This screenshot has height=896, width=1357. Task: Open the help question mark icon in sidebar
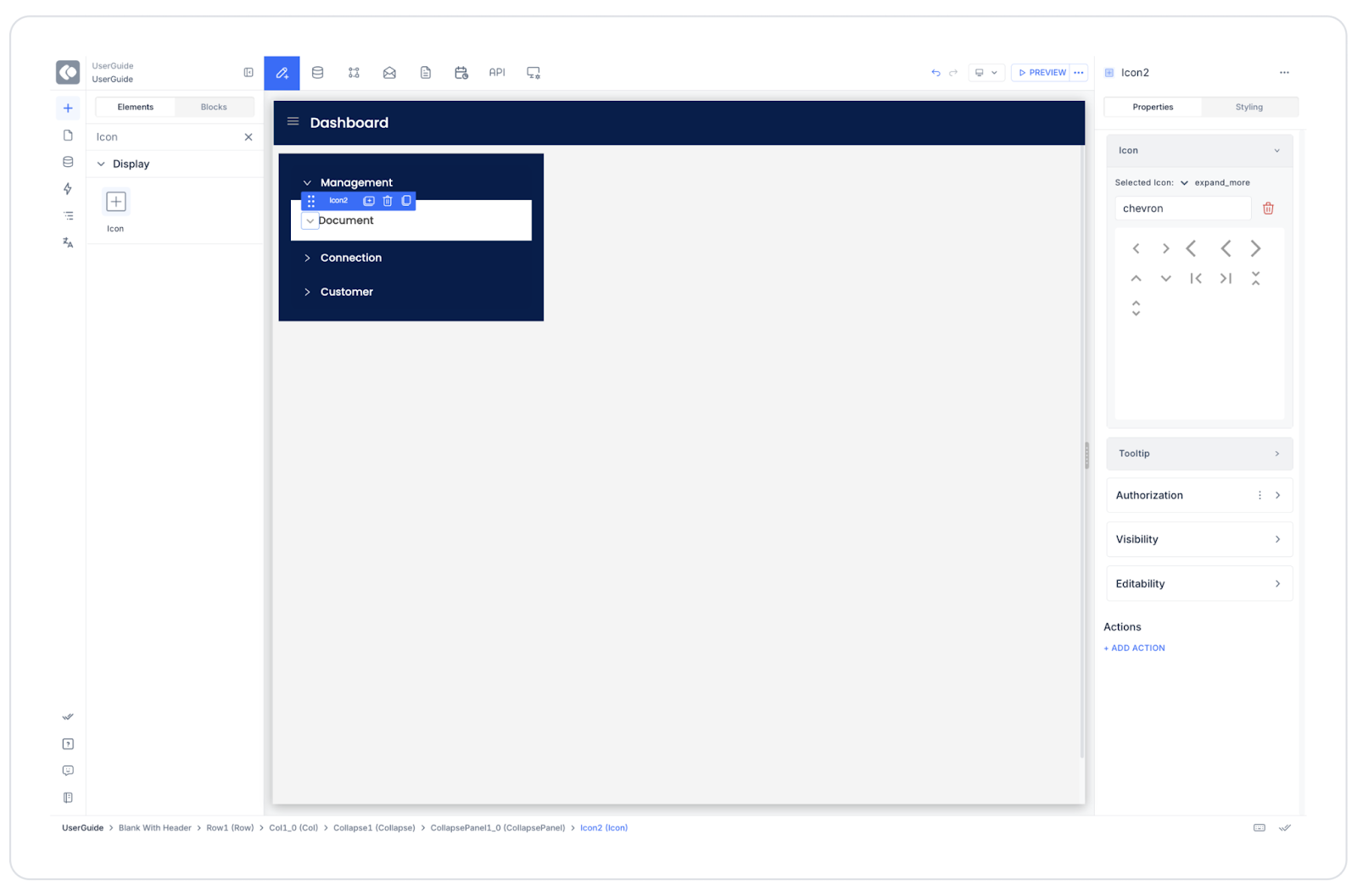coord(68,744)
